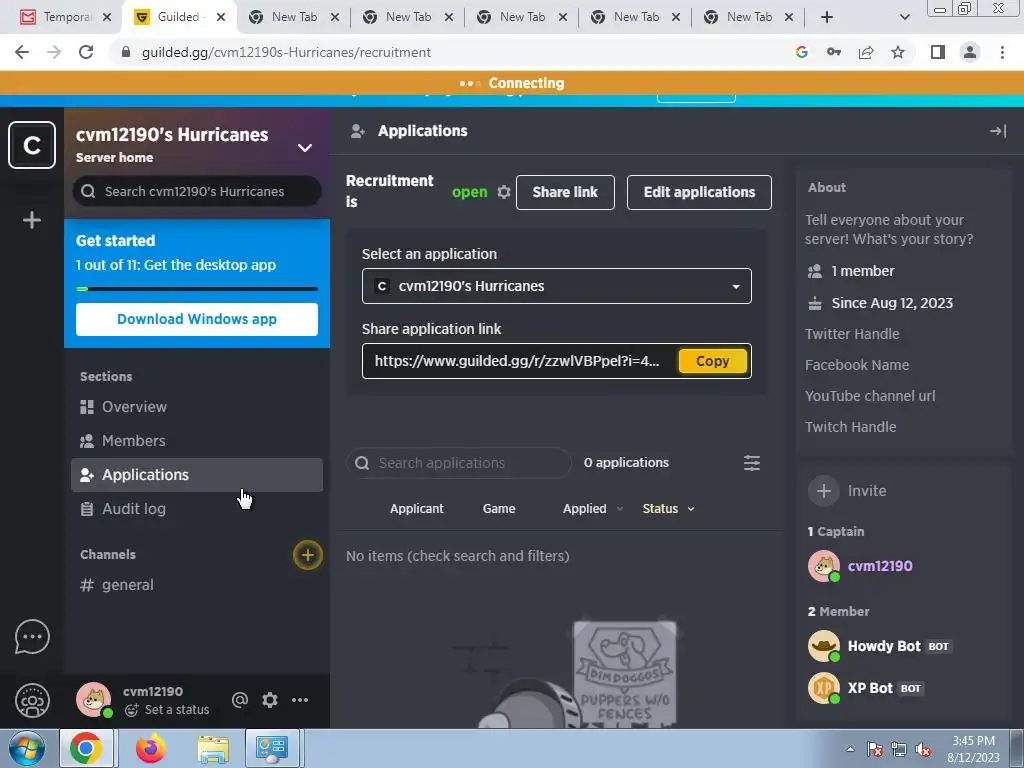This screenshot has width=1024, height=768.
Task: Click the Google icon in the address bar
Action: (x=802, y=52)
